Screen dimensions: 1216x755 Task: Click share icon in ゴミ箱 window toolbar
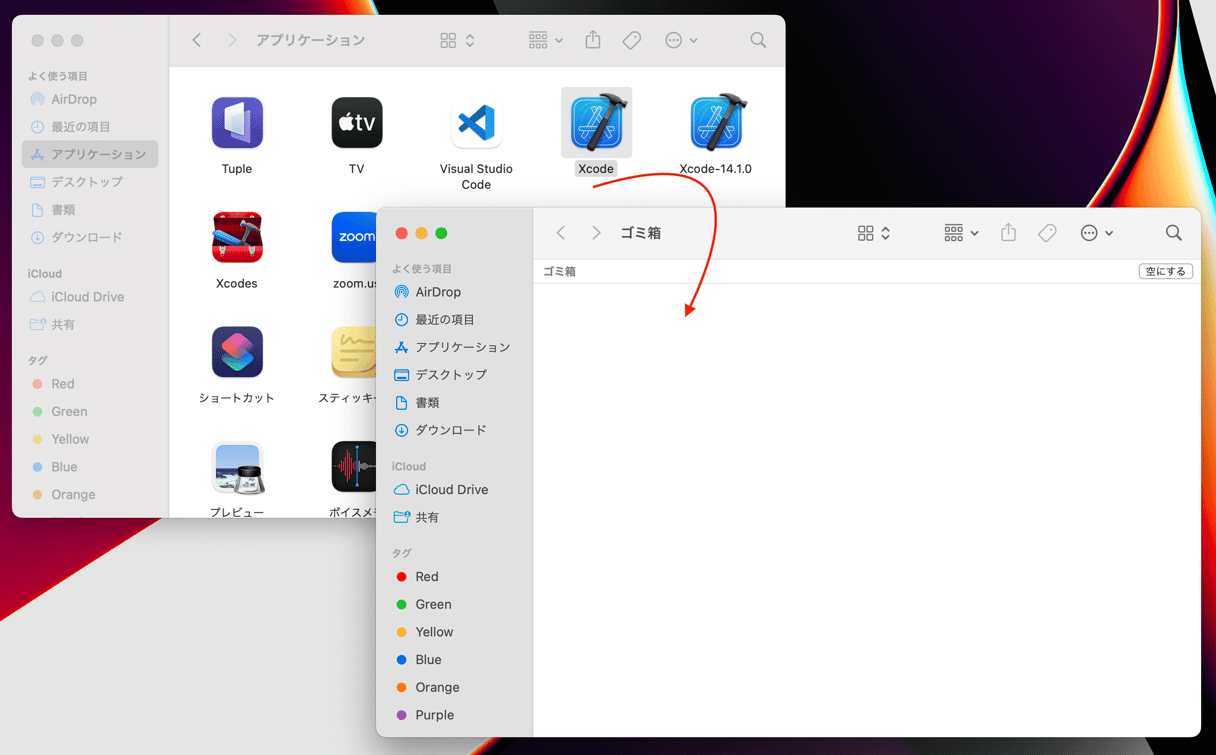(1009, 232)
